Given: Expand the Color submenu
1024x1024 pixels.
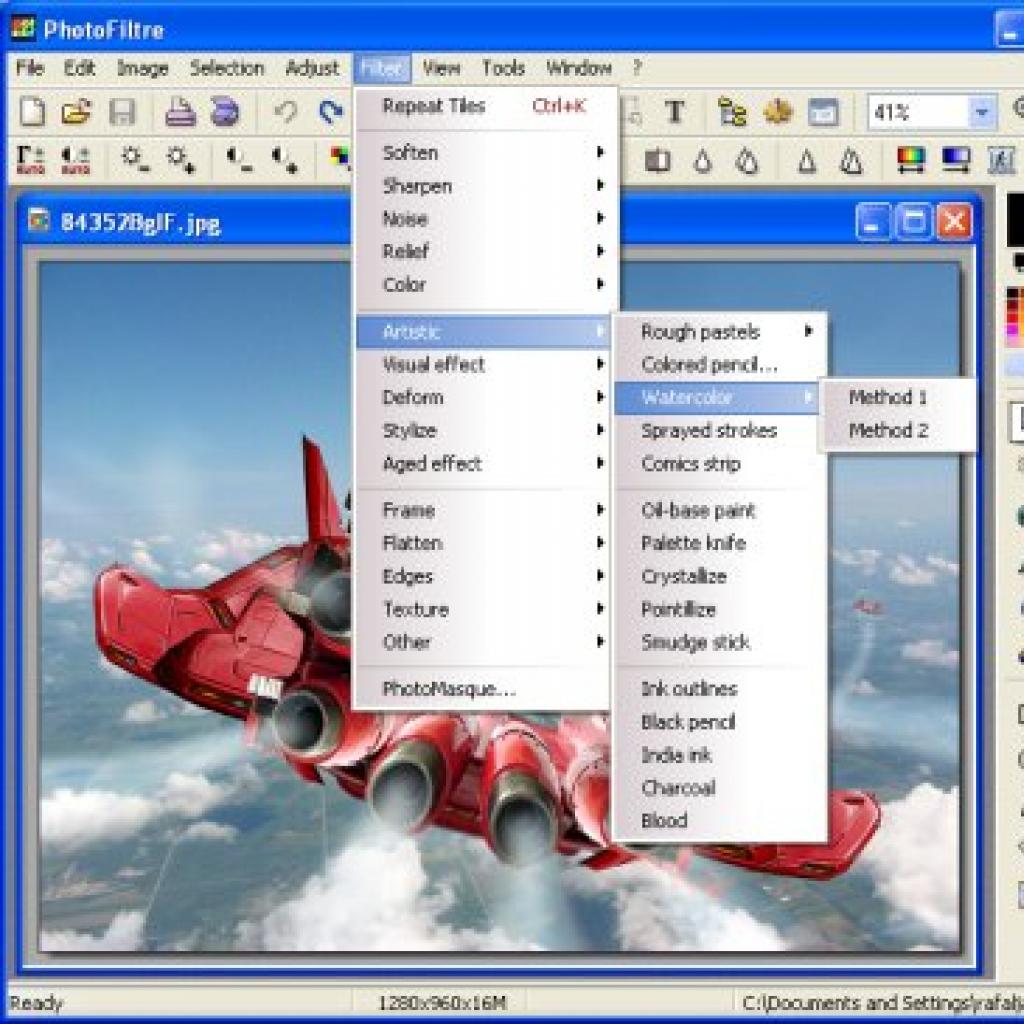Looking at the screenshot, I should point(483,284).
